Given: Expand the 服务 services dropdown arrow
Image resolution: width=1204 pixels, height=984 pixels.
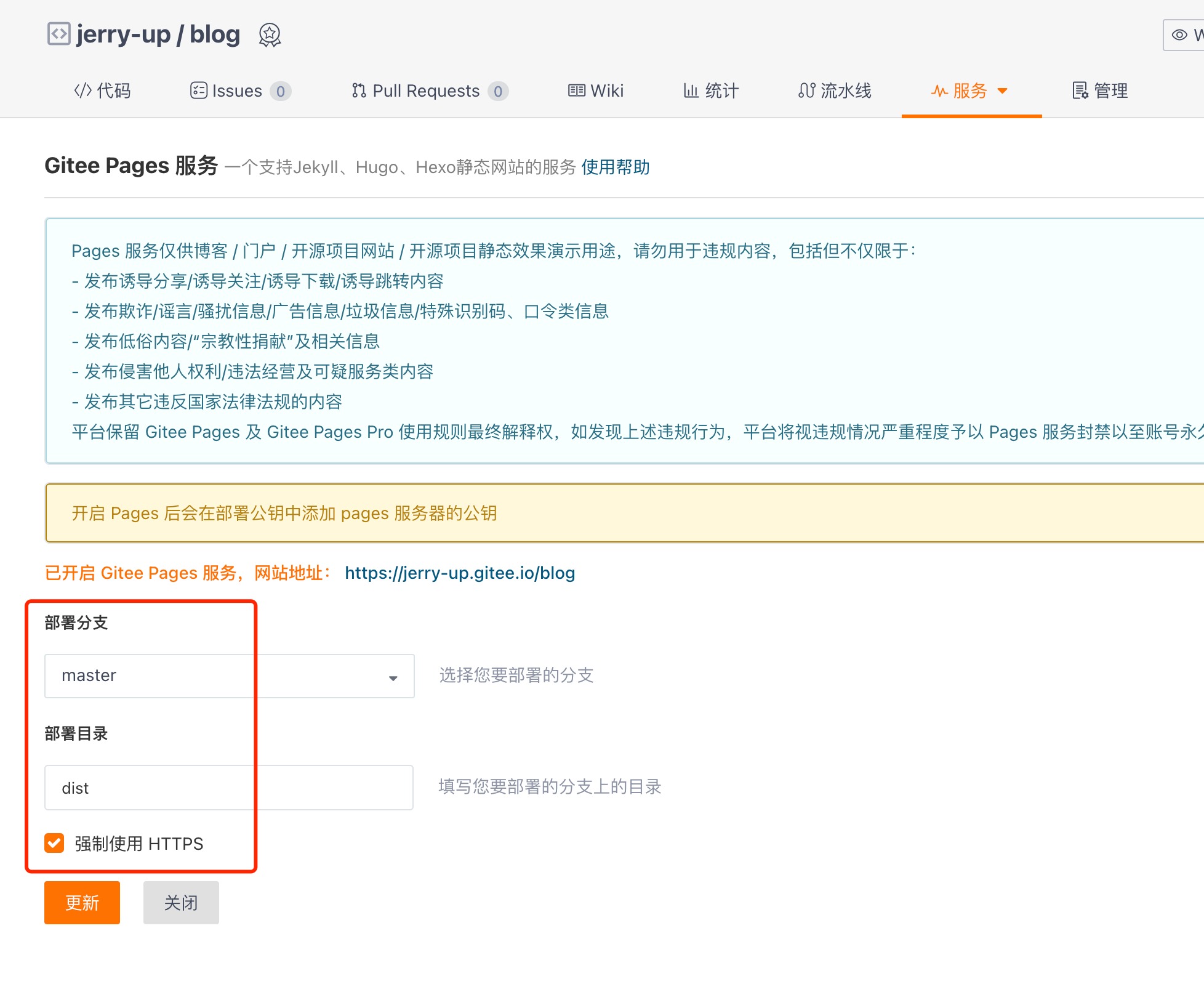Looking at the screenshot, I should coord(1003,91).
